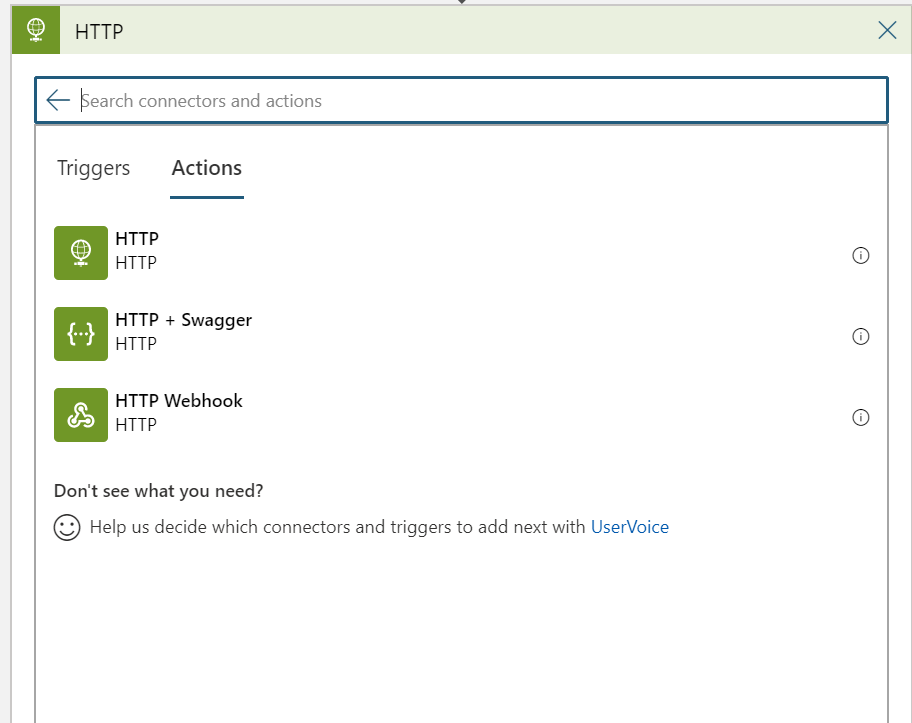View info for HTTP Webhook
912x723 pixels.
point(860,417)
